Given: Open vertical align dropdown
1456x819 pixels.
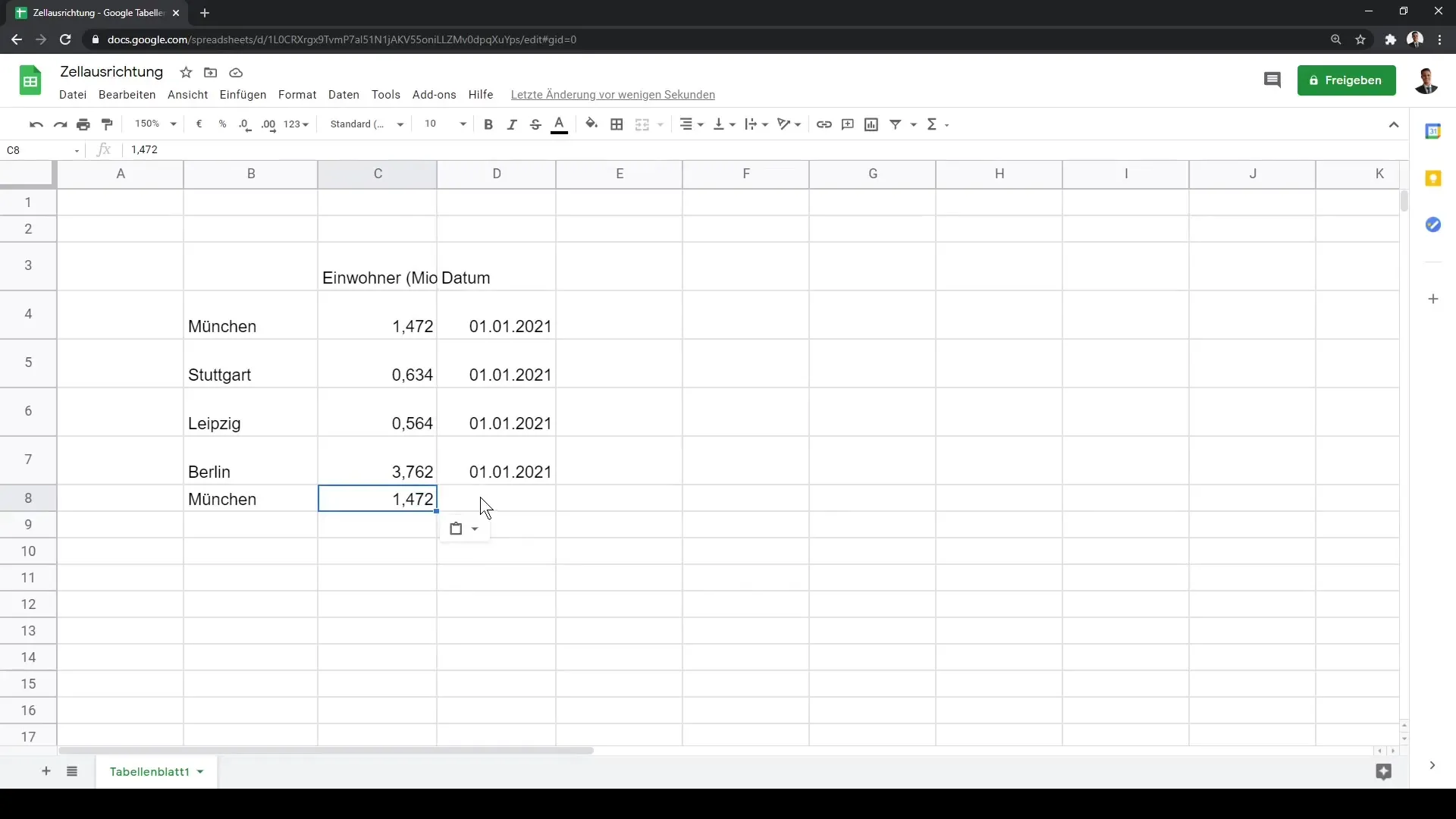Looking at the screenshot, I should pyautogui.click(x=723, y=124).
